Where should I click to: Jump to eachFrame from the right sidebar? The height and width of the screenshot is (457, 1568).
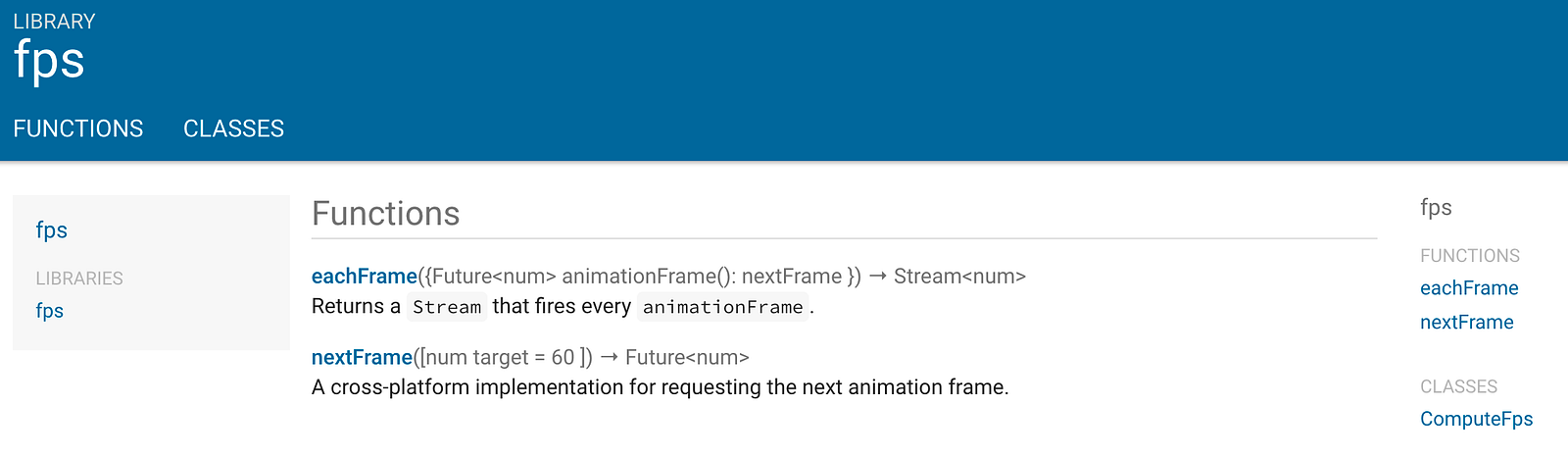(x=1469, y=288)
